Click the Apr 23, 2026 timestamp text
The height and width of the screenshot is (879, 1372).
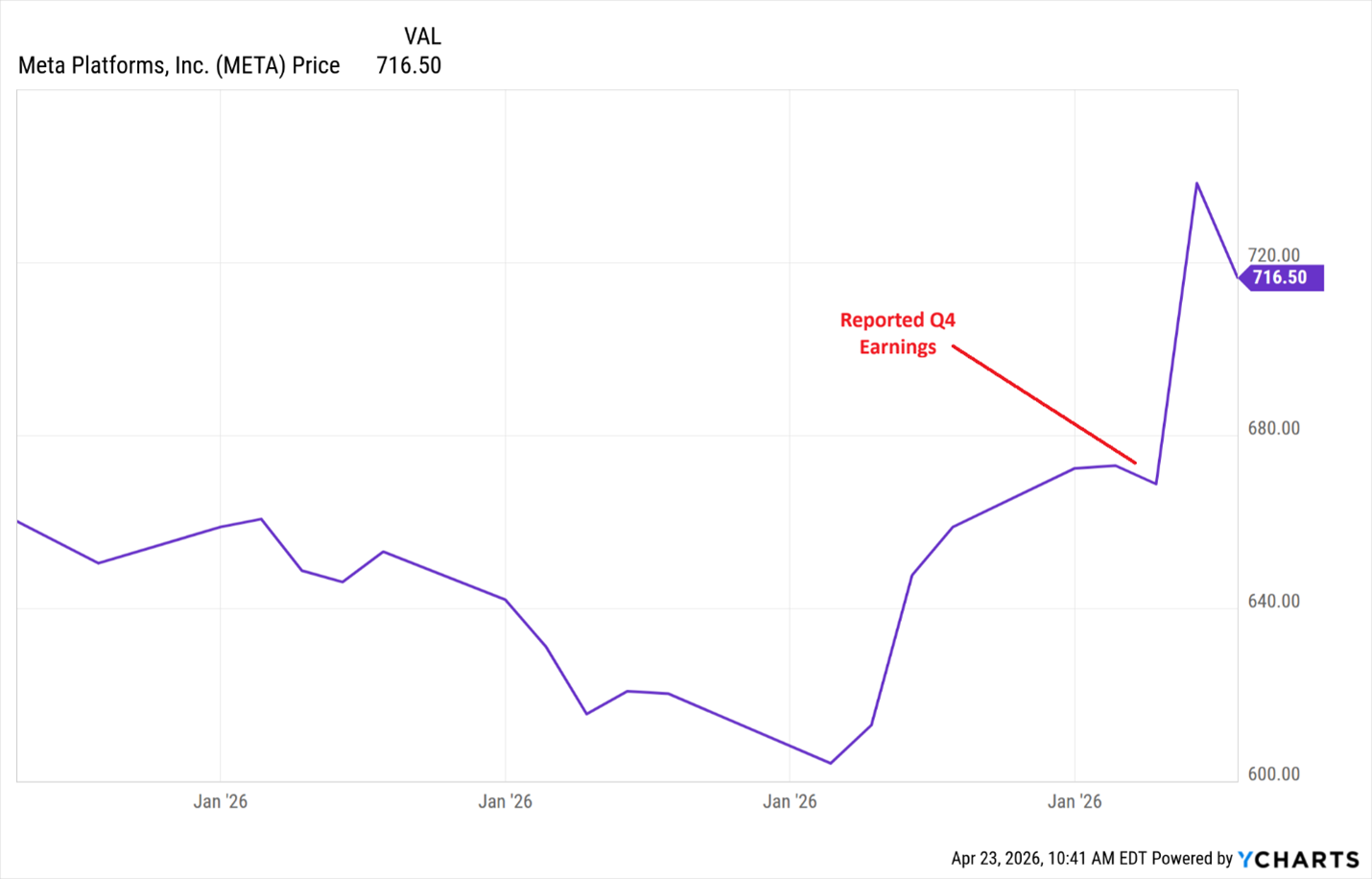[x=1049, y=858]
